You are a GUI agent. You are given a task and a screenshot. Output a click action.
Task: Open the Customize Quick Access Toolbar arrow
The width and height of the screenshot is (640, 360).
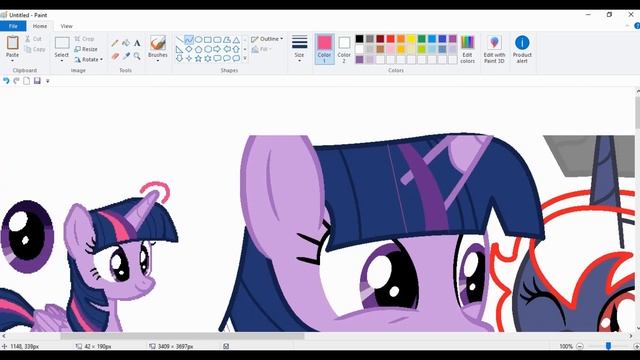click(x=48, y=81)
